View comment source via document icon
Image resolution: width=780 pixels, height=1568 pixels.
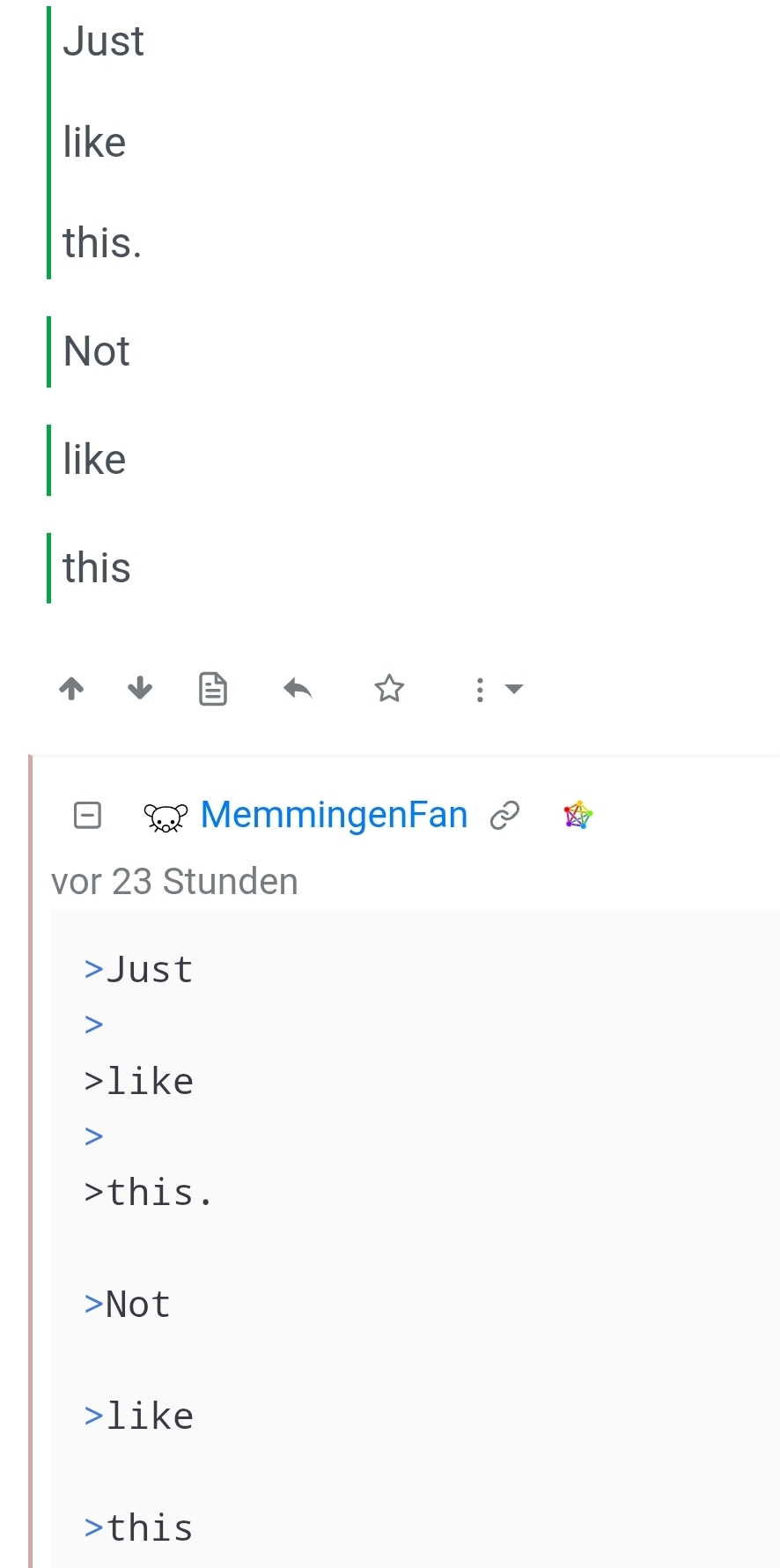[x=212, y=689]
